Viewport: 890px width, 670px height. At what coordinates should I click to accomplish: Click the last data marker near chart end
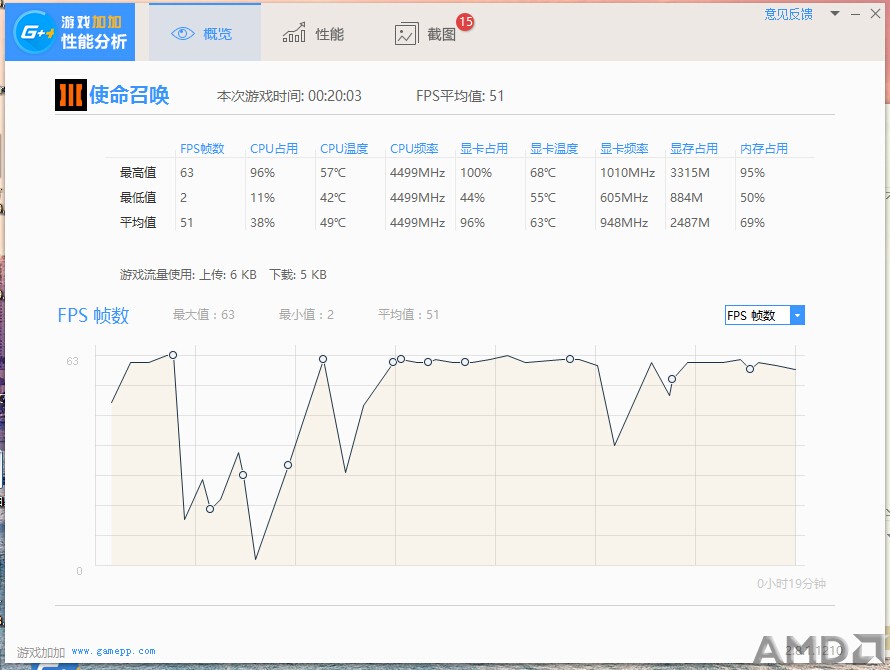[750, 369]
